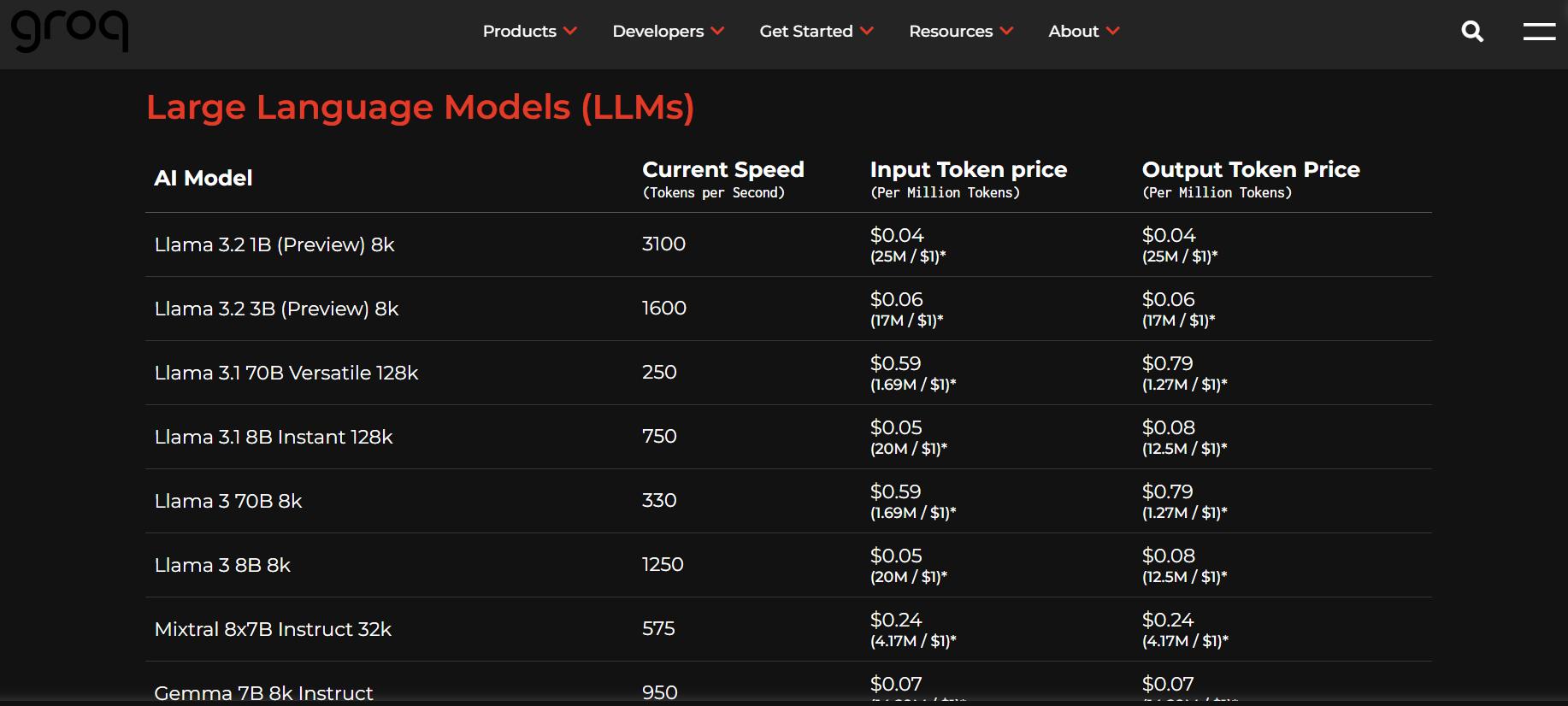Expand the Get Started chevron arrow

(867, 31)
